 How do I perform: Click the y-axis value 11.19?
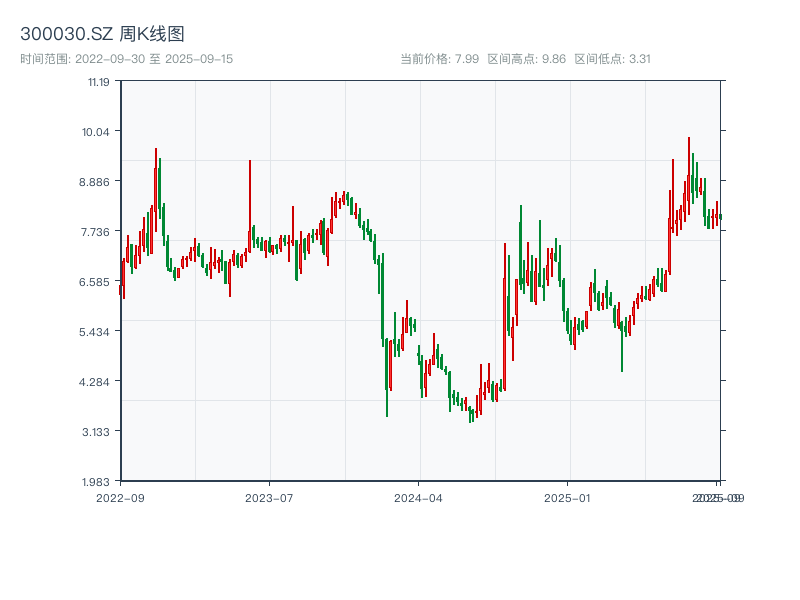coord(98,82)
